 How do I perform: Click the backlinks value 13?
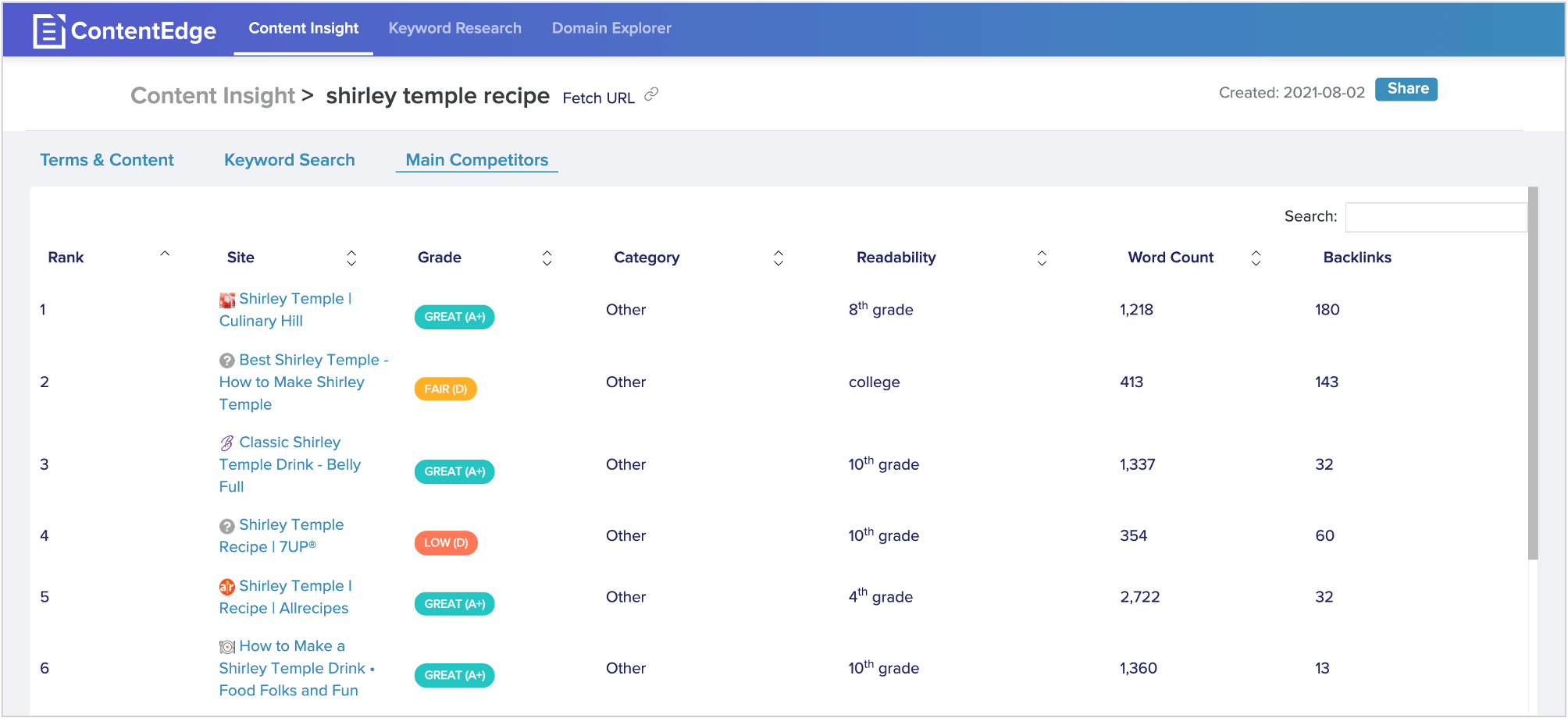pos(1322,669)
